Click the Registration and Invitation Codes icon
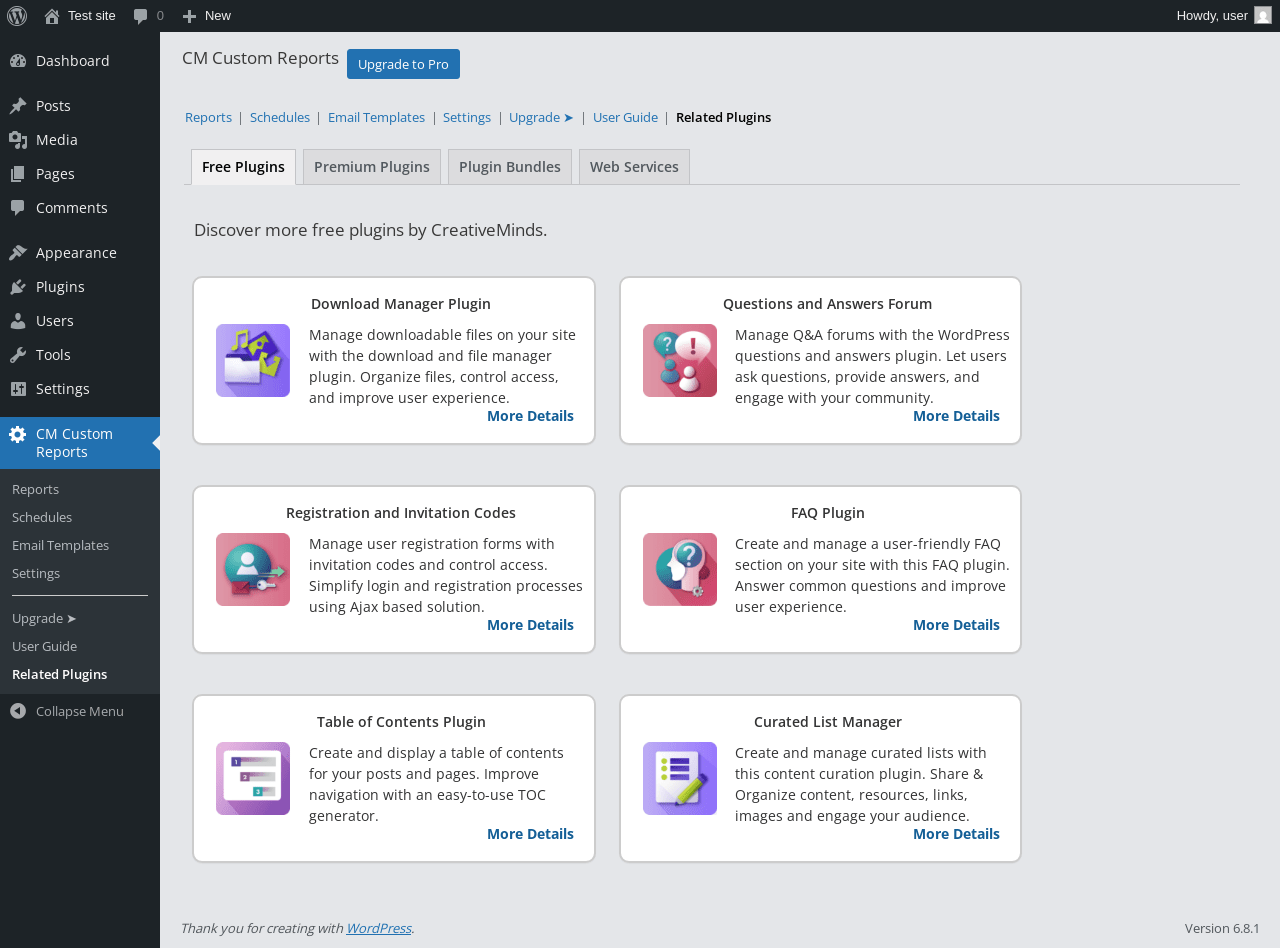 [x=253, y=570]
